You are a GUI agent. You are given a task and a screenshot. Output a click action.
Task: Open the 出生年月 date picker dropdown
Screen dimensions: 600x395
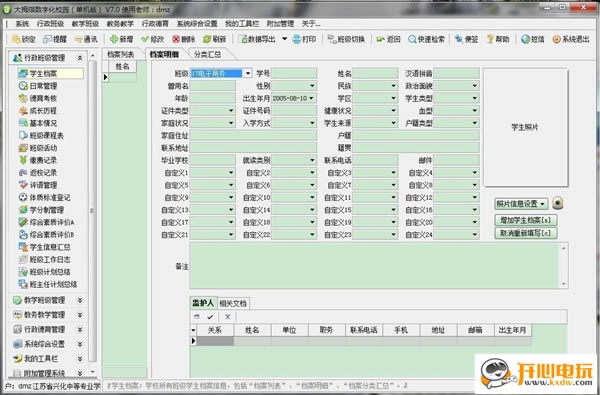click(311, 98)
